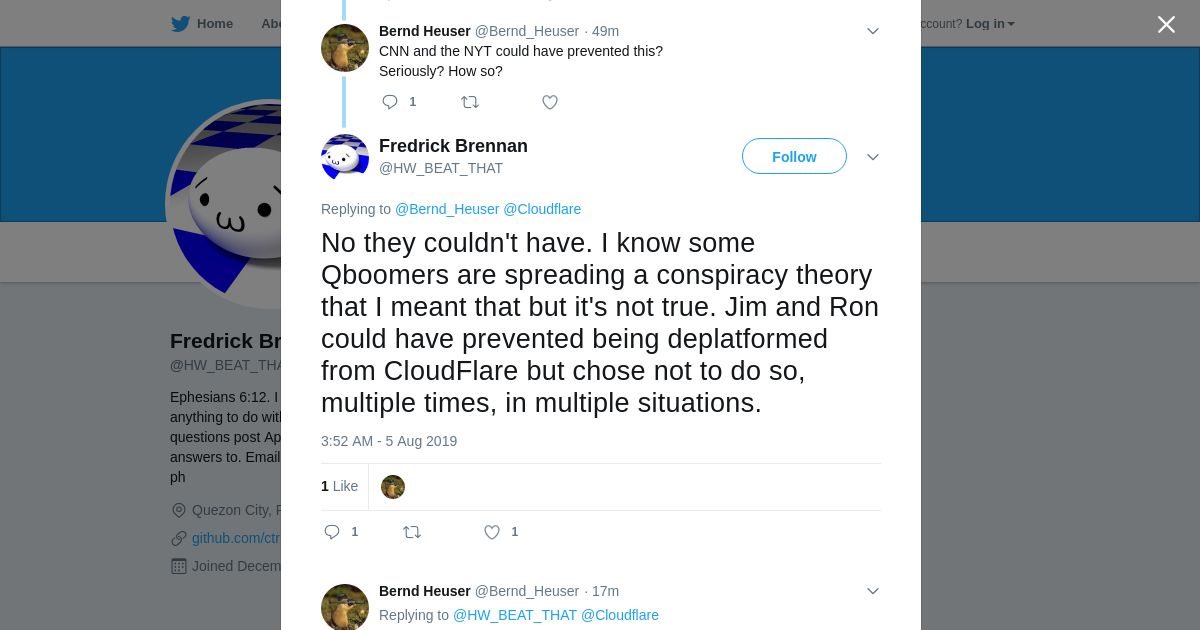Open tweet timestamp 3:52 AM - 5 Aug 2019

point(389,441)
